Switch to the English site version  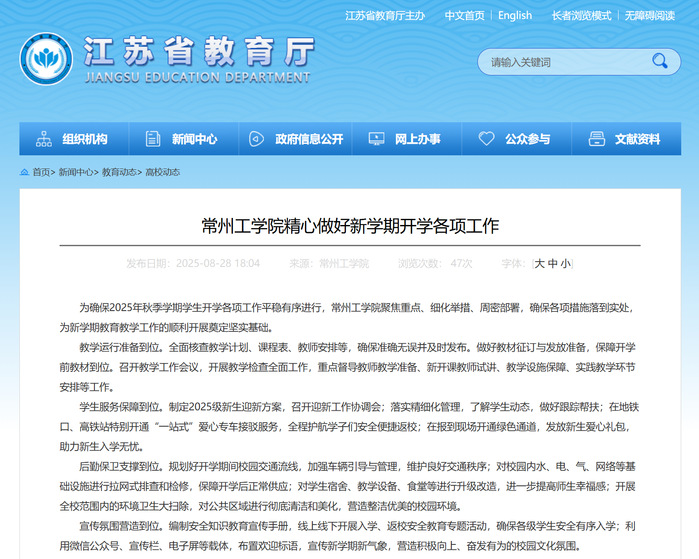click(515, 16)
